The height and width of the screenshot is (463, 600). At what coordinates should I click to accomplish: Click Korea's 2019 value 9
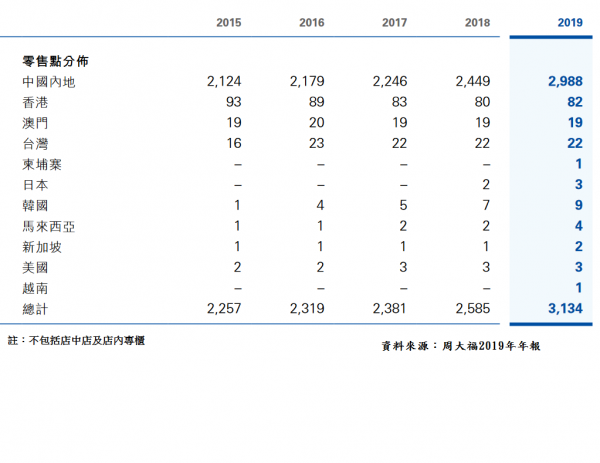(x=579, y=205)
